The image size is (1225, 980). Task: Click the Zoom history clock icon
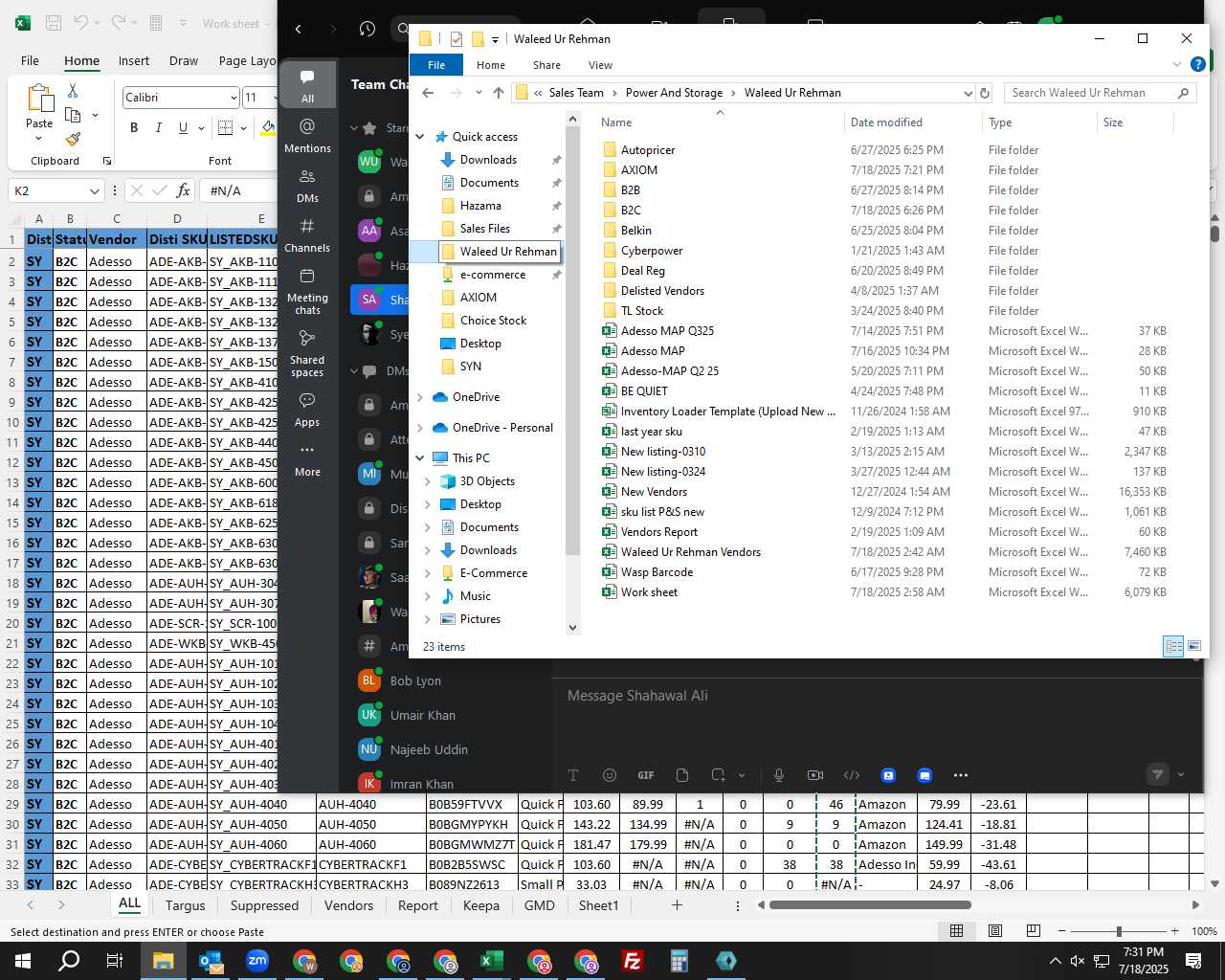point(367,29)
